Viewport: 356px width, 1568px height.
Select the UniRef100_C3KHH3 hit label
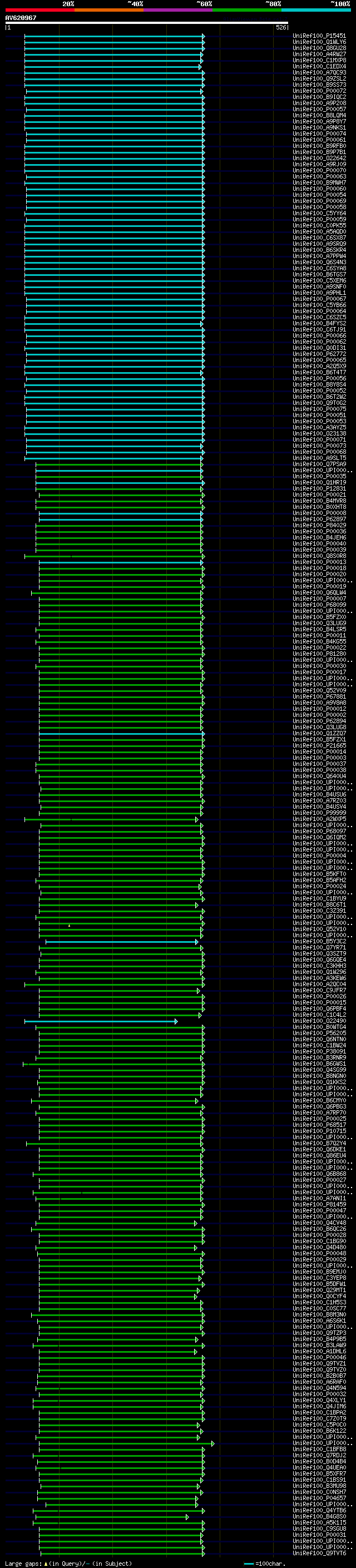pyautogui.click(x=319, y=966)
